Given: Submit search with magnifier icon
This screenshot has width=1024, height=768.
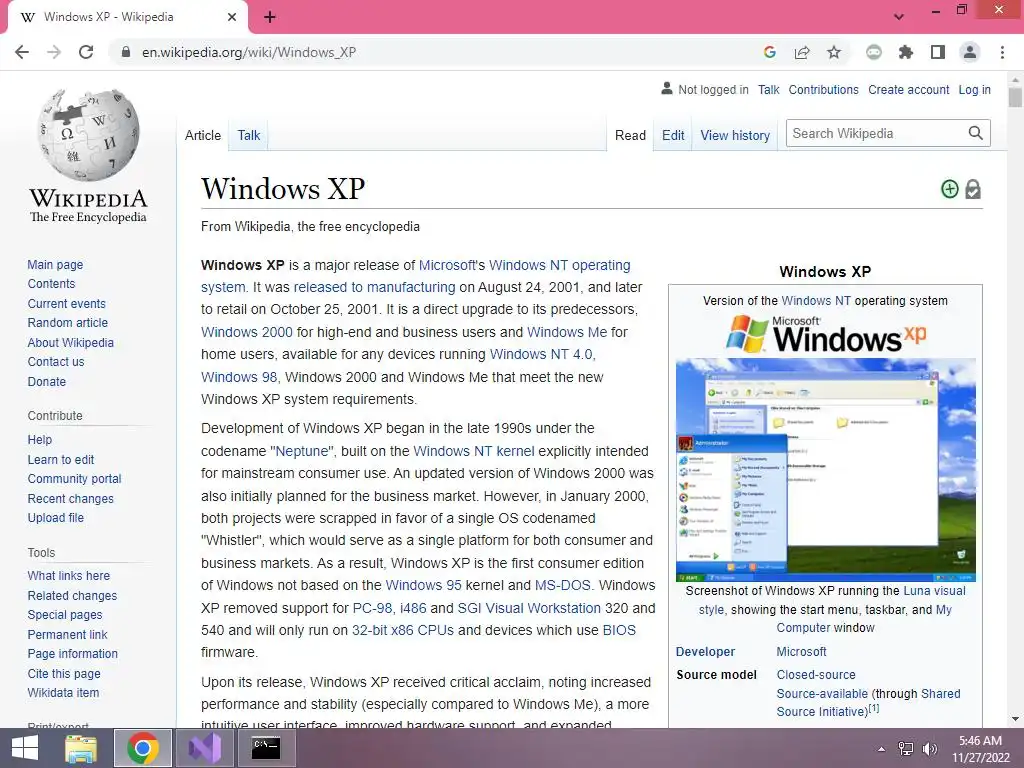Looking at the screenshot, I should [x=976, y=133].
